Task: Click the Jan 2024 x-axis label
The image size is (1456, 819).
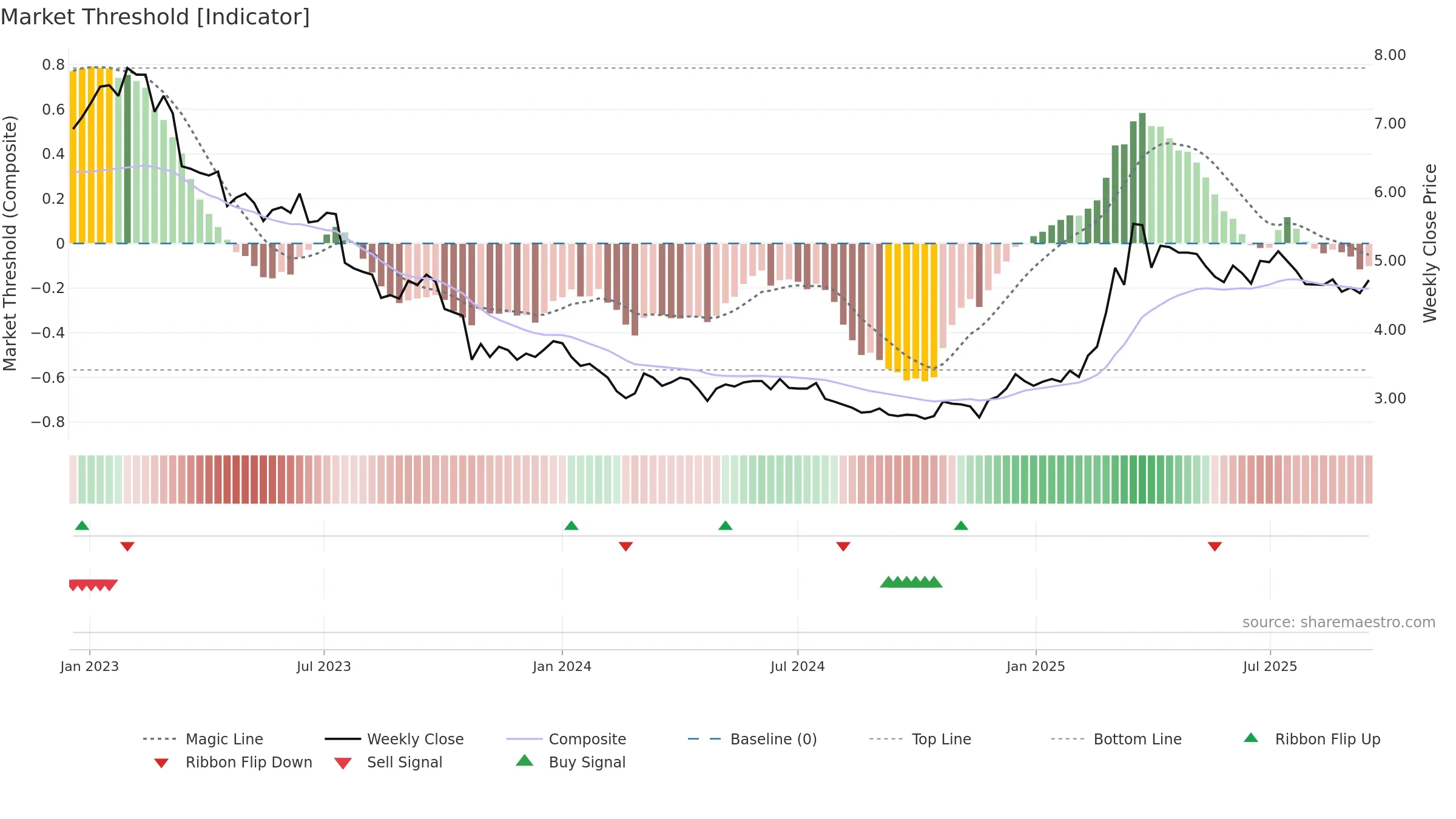Action: tap(562, 666)
